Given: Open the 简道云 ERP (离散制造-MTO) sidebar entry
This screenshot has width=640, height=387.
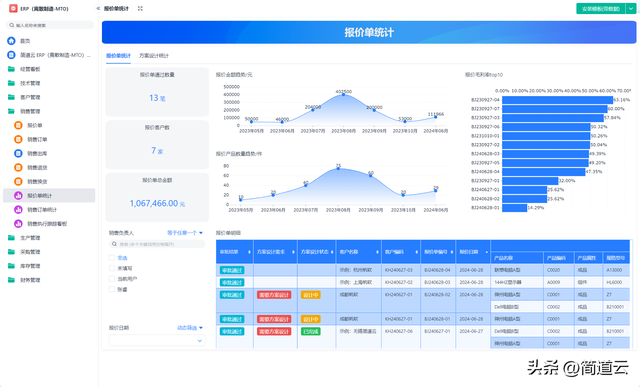Looking at the screenshot, I should (49, 55).
